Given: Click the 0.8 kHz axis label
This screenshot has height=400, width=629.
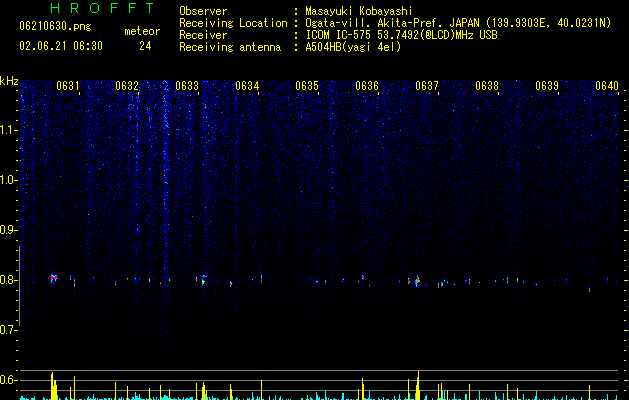Looking at the screenshot, I should coord(9,280).
